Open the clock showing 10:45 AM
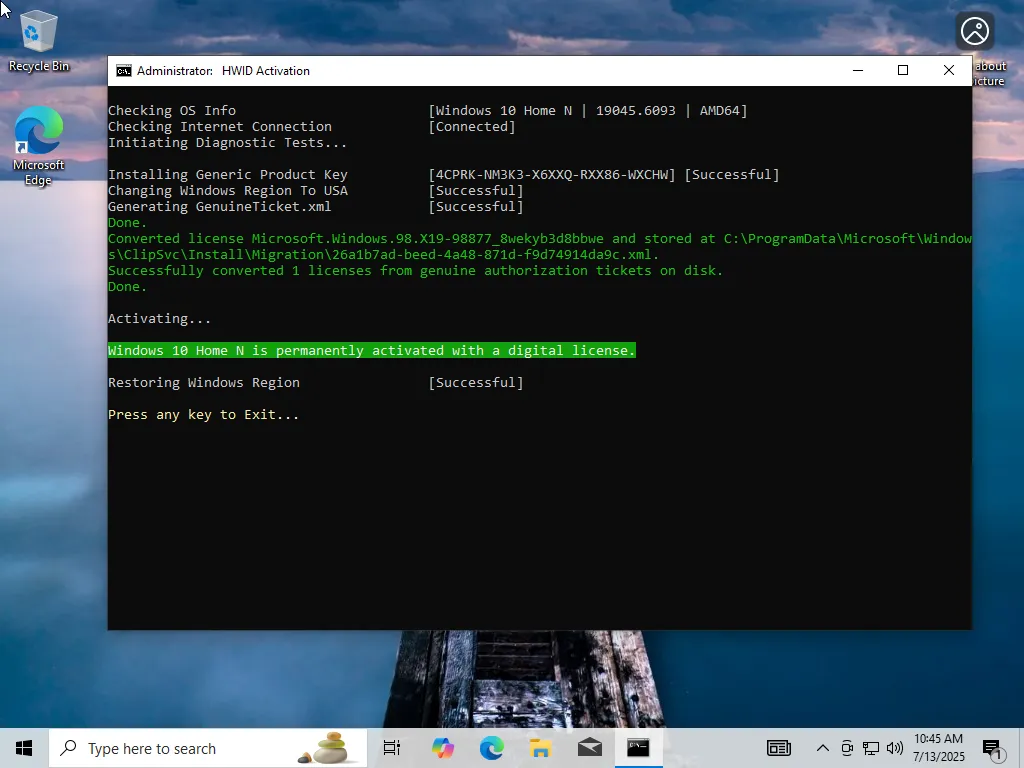The height and width of the screenshot is (768, 1024). (x=938, y=748)
